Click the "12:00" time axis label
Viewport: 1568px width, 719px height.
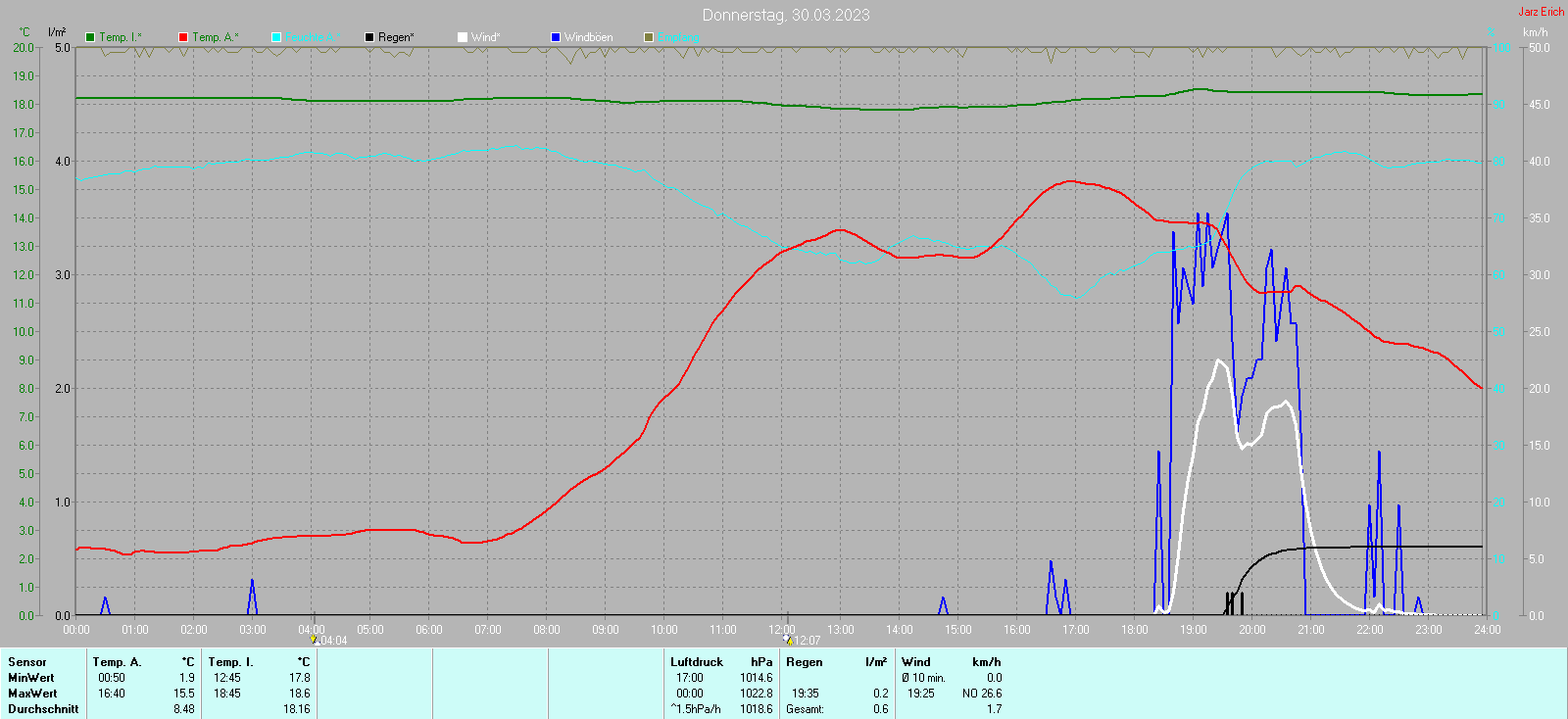click(x=782, y=630)
